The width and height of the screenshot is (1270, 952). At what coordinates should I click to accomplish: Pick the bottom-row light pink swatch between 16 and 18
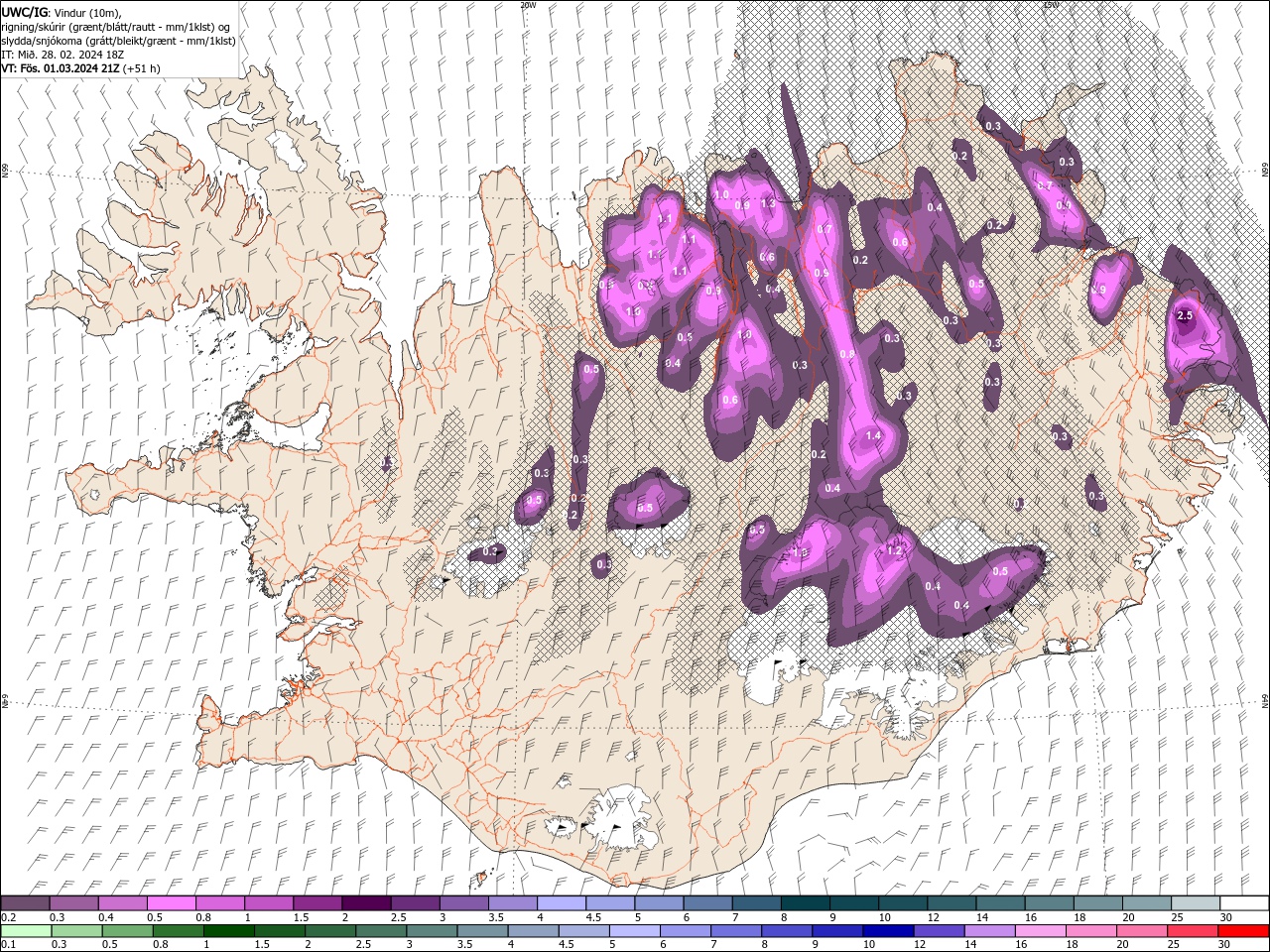(x=1041, y=931)
